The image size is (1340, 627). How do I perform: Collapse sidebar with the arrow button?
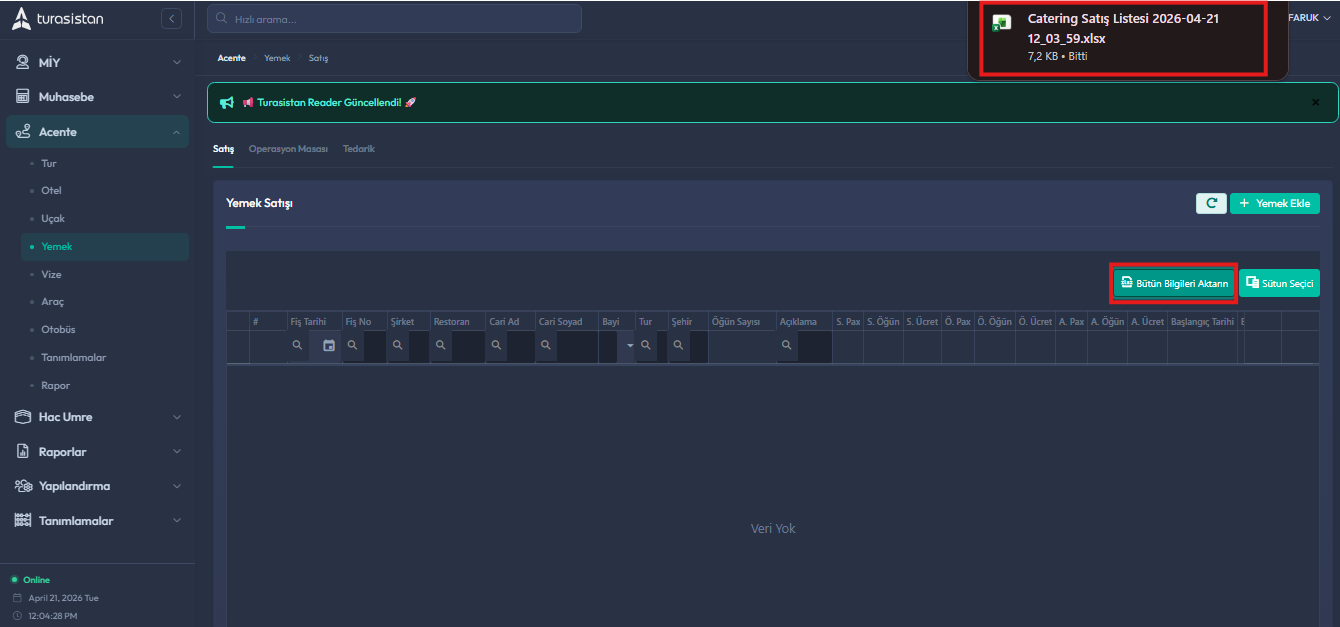pos(171,18)
